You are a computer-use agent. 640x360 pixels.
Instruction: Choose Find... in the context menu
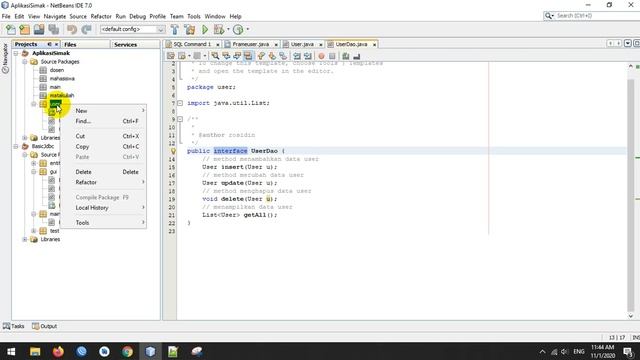(105, 121)
